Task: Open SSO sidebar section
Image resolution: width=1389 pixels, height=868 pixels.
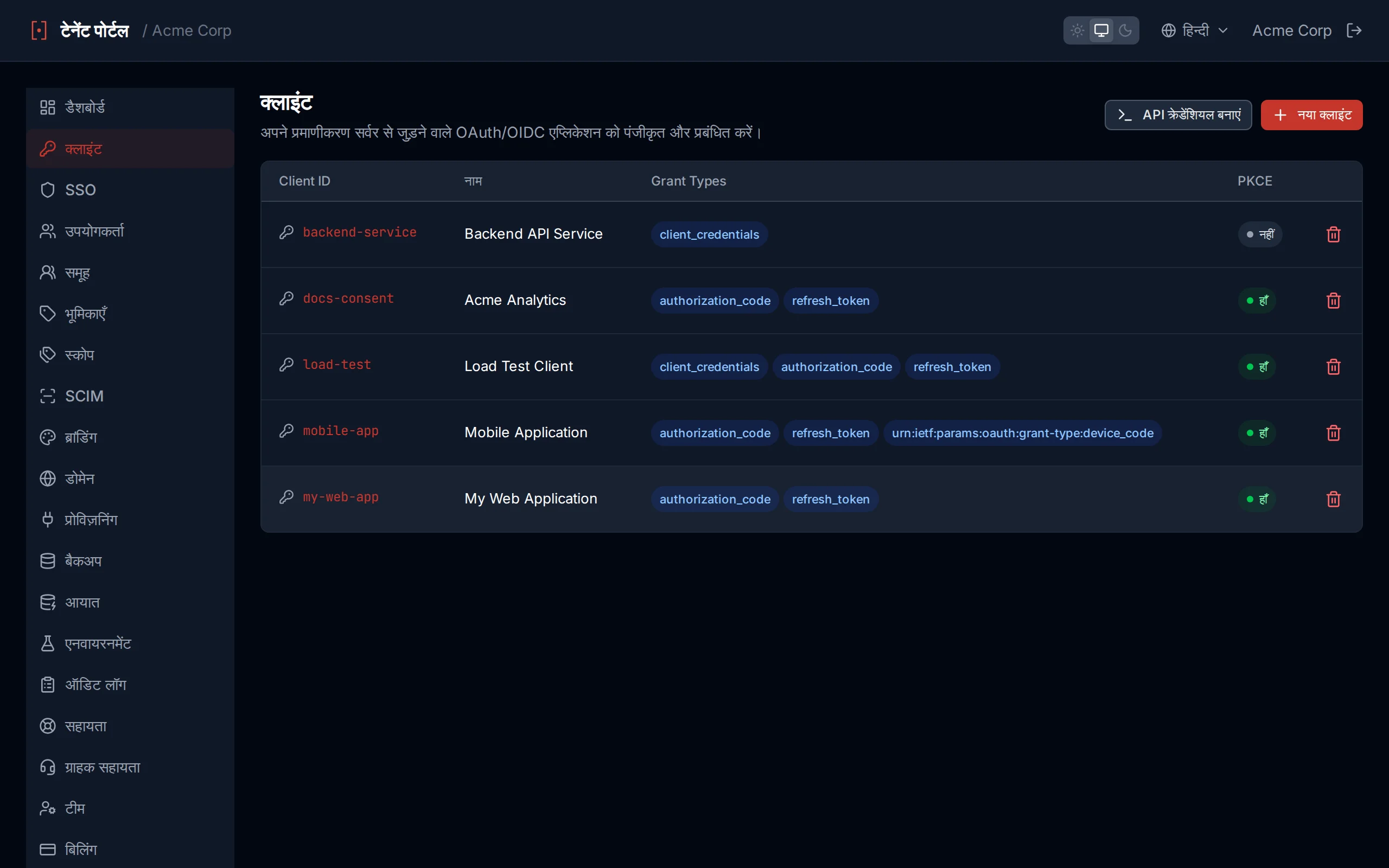Action: 130,190
